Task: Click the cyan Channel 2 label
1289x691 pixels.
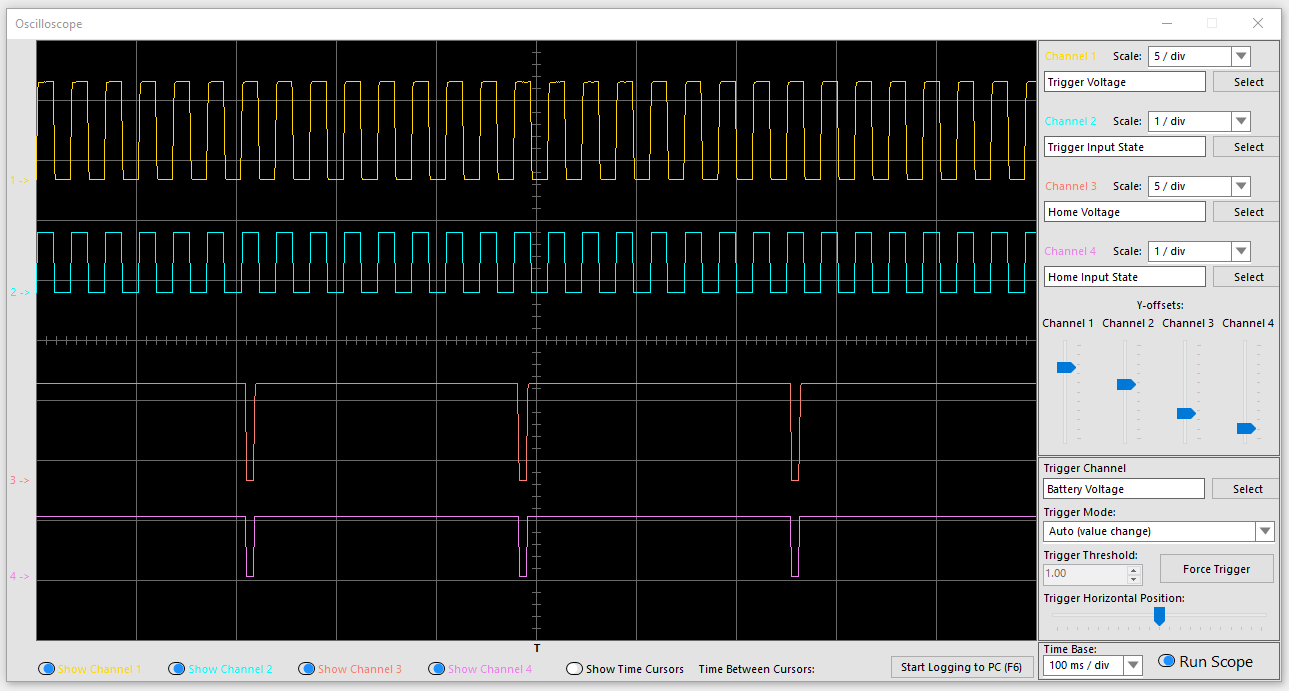Action: point(1070,122)
